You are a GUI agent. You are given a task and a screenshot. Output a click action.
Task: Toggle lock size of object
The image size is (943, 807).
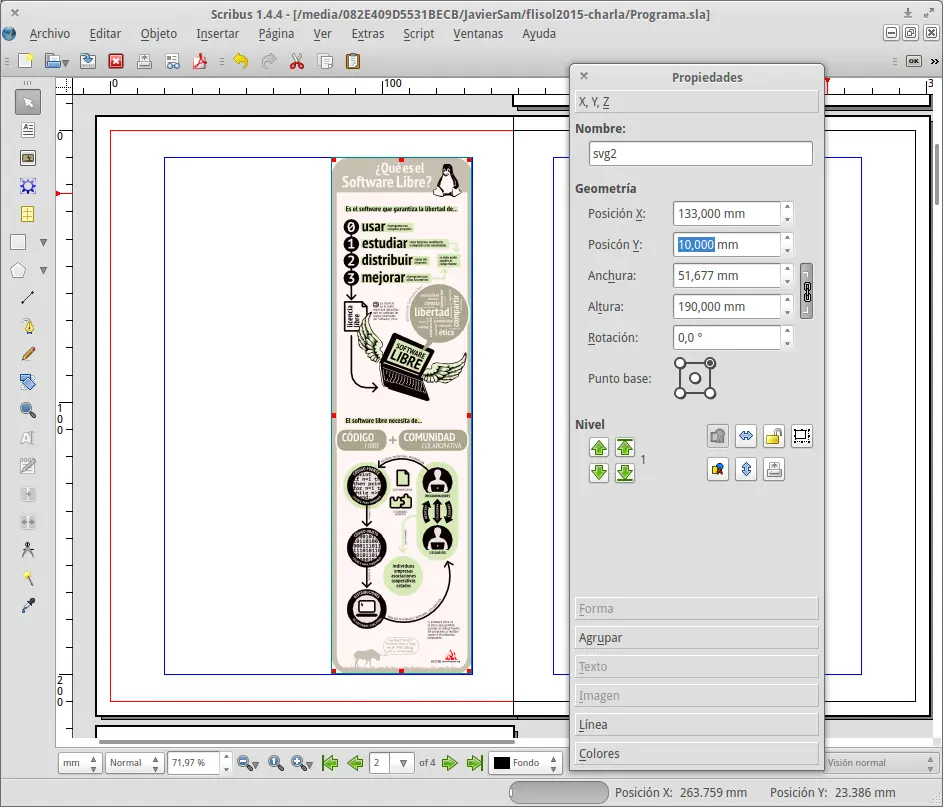(802, 435)
